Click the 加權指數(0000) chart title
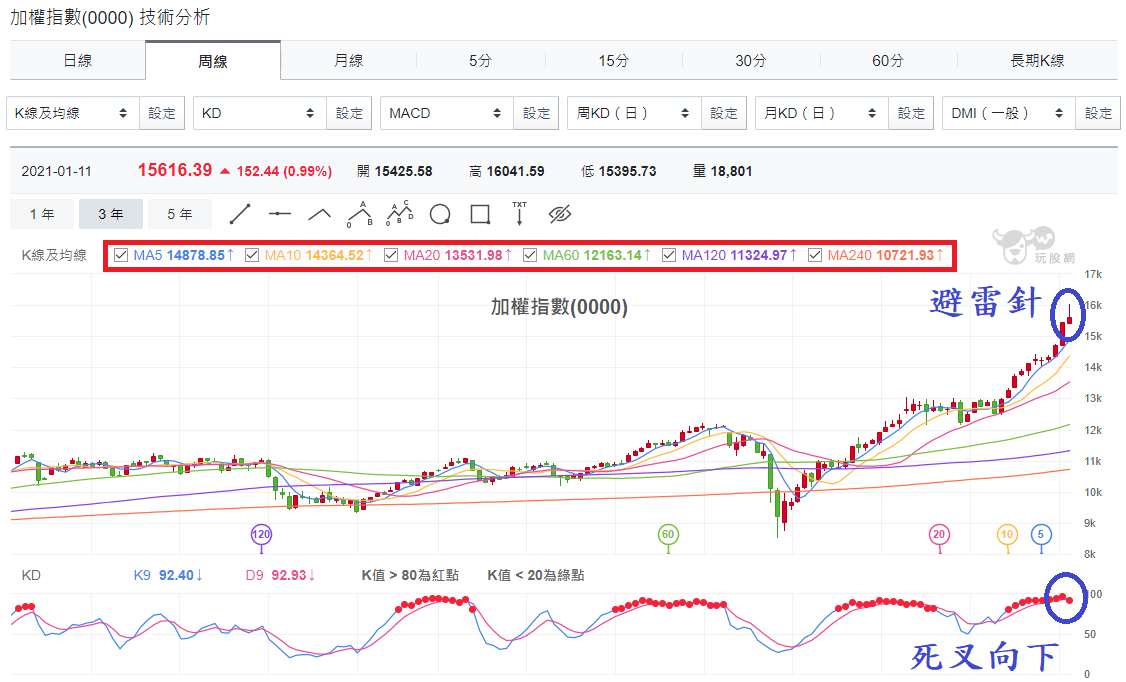Screen dimensions: 1126x682 559,307
